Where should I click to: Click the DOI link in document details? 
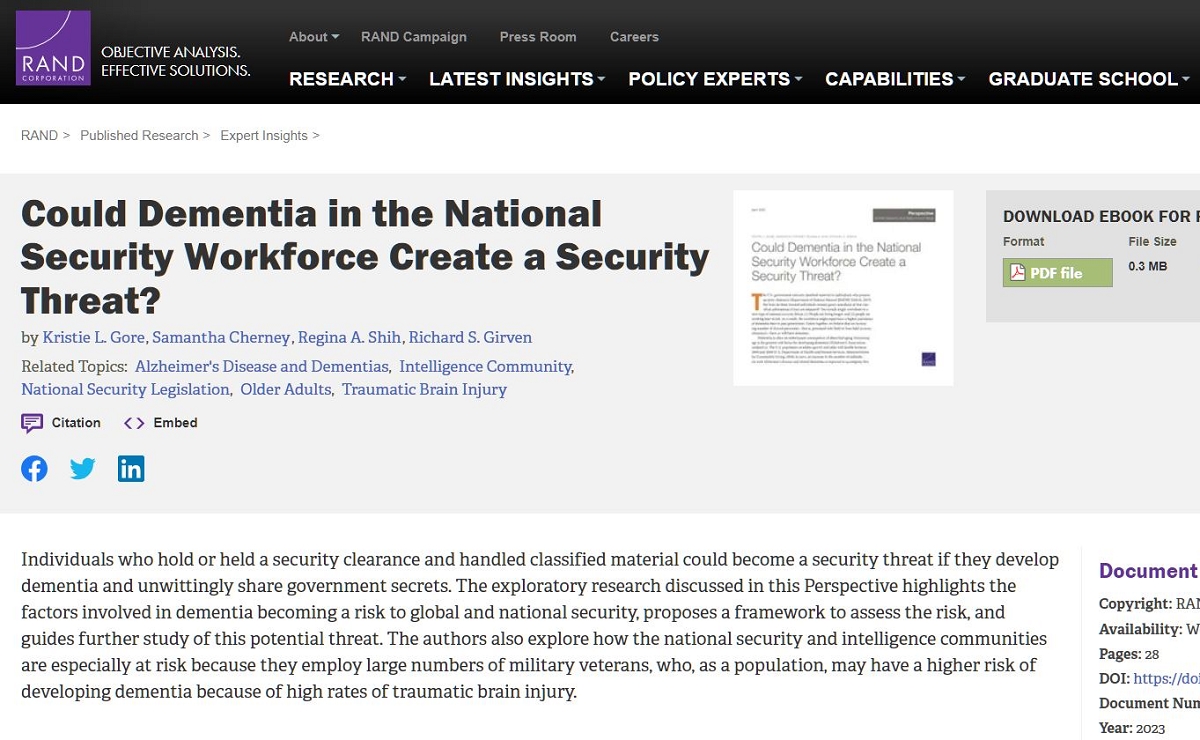pos(1166,679)
